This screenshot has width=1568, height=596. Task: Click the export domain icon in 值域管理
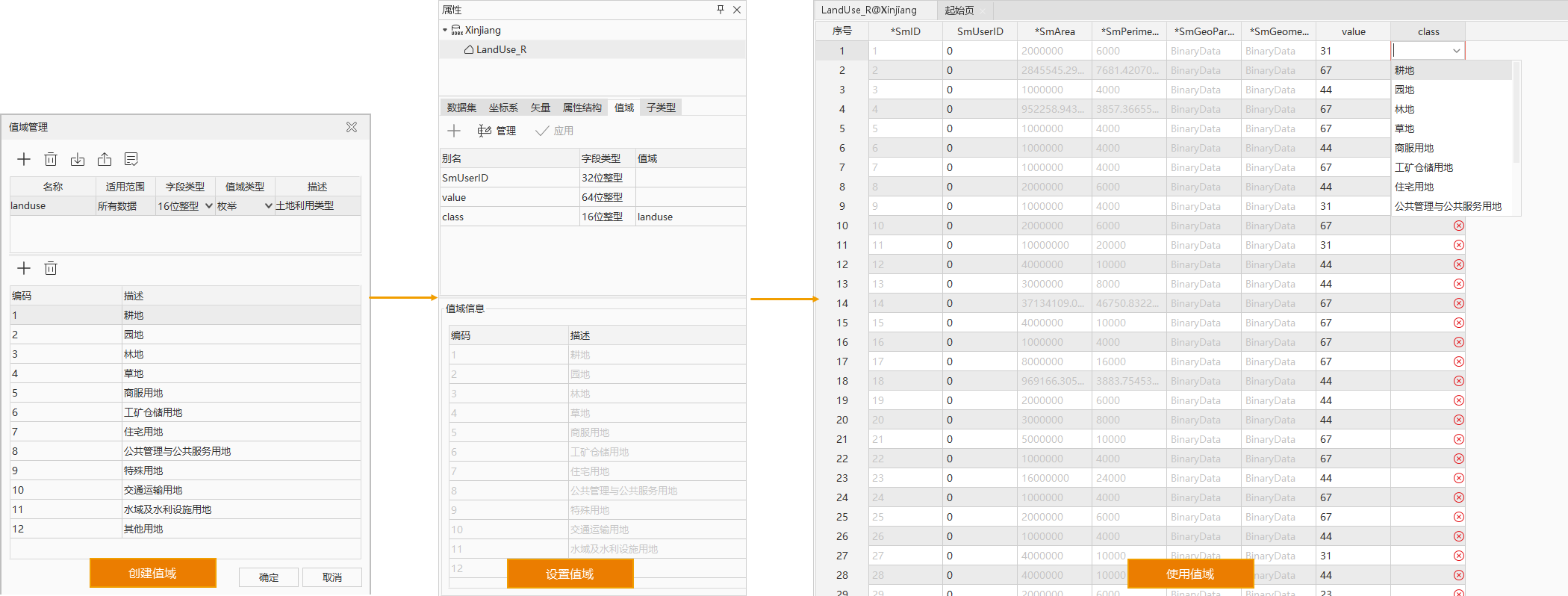105,159
